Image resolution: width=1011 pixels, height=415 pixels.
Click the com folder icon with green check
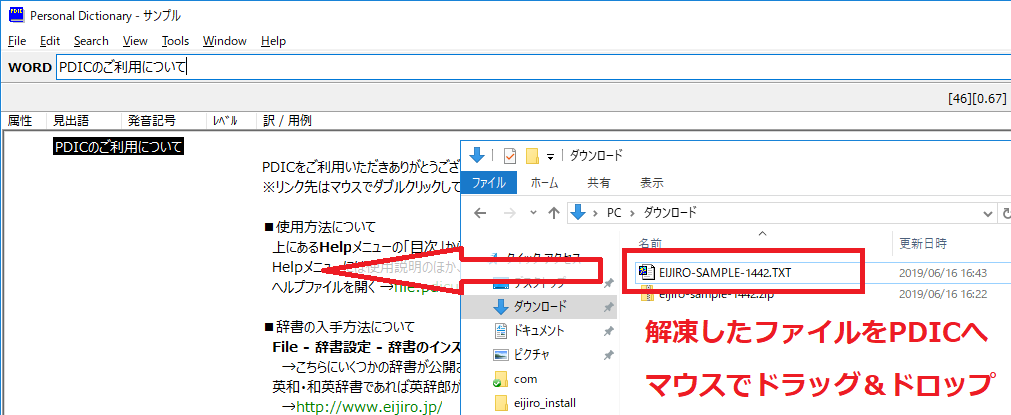pyautogui.click(x=501, y=379)
